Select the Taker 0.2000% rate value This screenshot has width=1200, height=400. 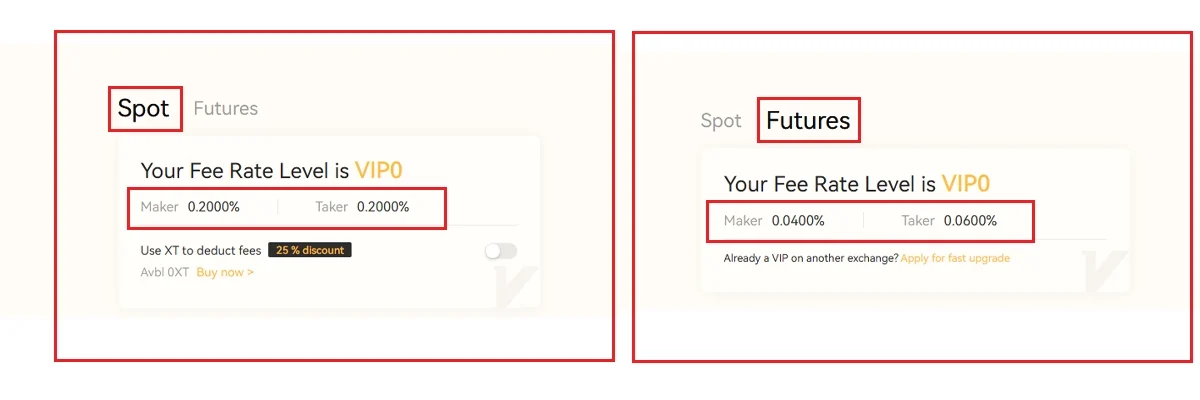[x=383, y=207]
